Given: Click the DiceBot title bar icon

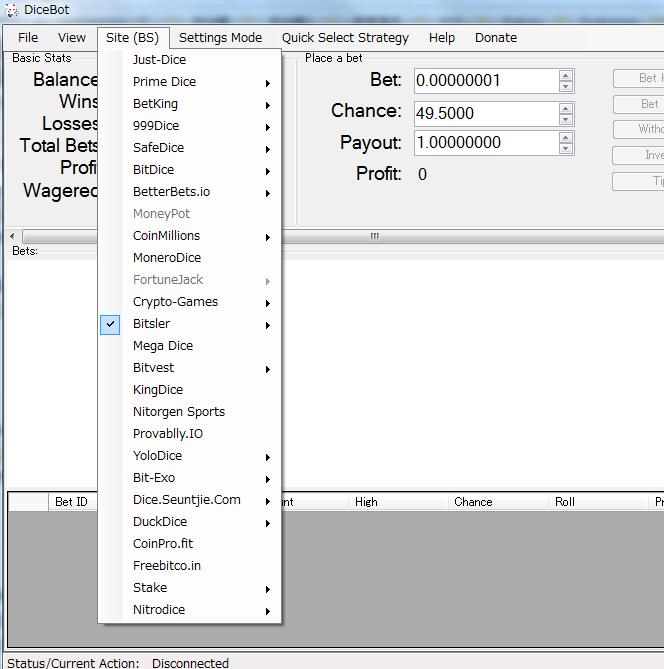Looking at the screenshot, I should tap(12, 10).
